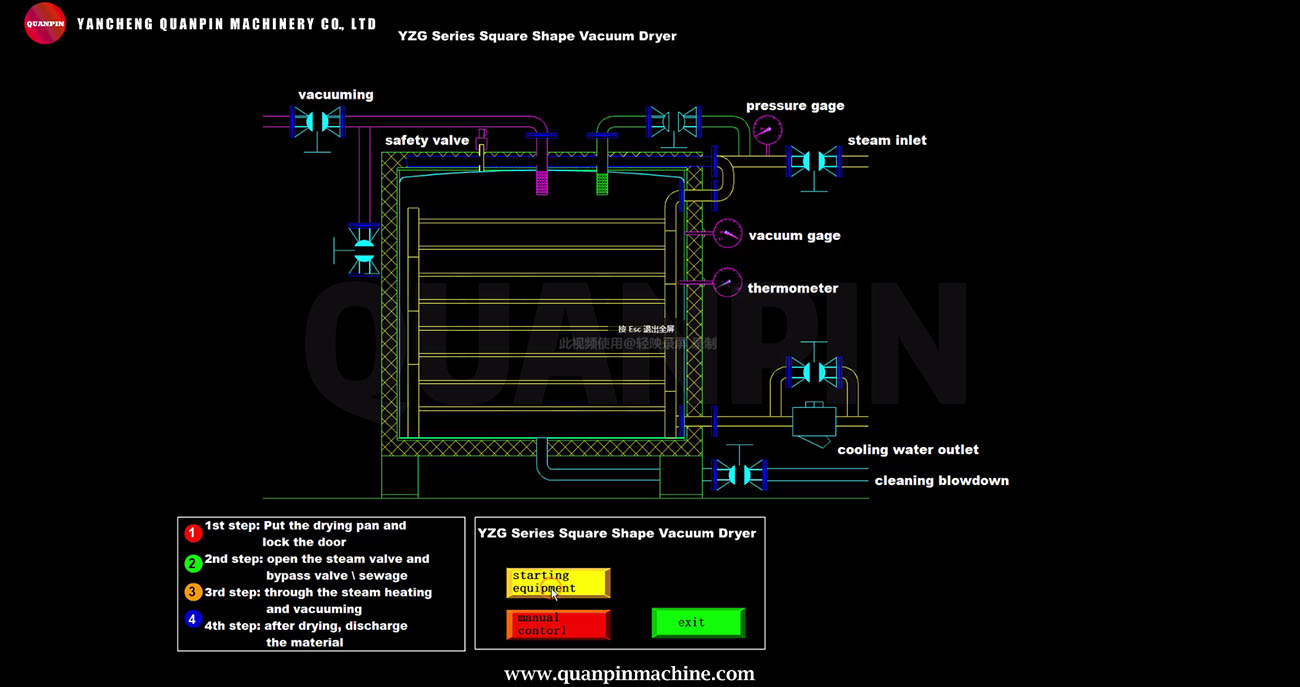Click the "vacuum gage" label
Image resolution: width=1300 pixels, height=687 pixels.
point(795,236)
